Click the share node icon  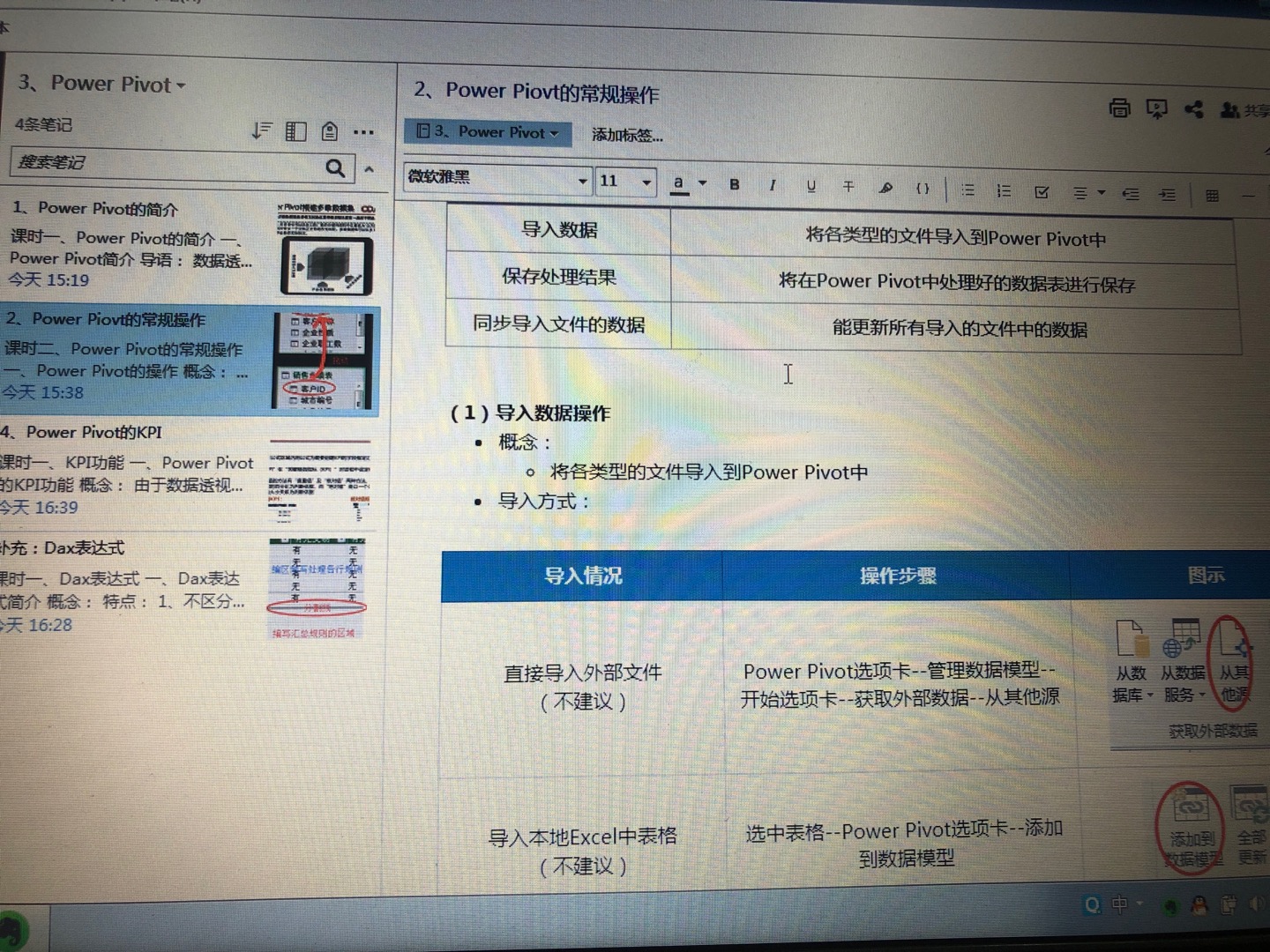point(1194,109)
